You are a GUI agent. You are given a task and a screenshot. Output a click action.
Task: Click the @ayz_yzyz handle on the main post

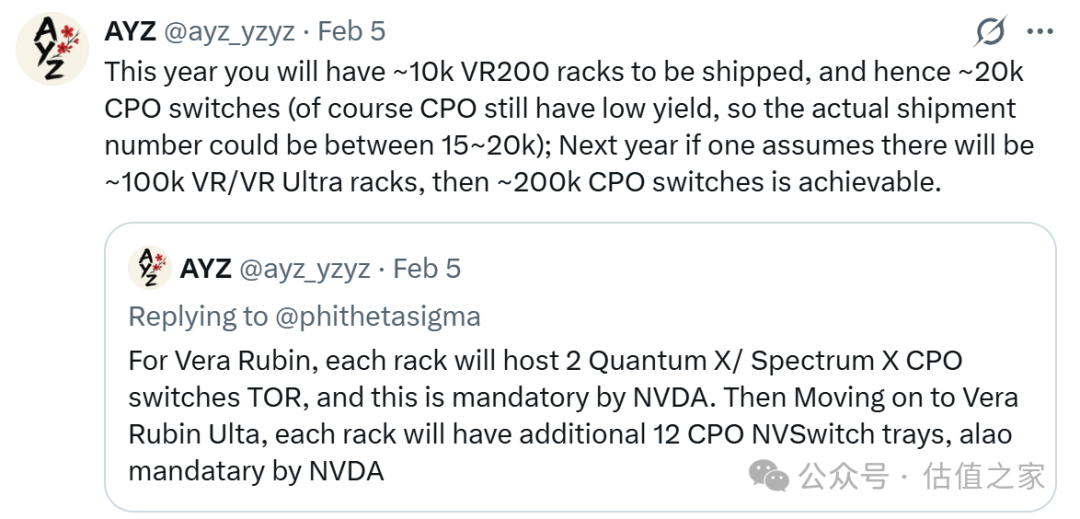click(x=228, y=31)
